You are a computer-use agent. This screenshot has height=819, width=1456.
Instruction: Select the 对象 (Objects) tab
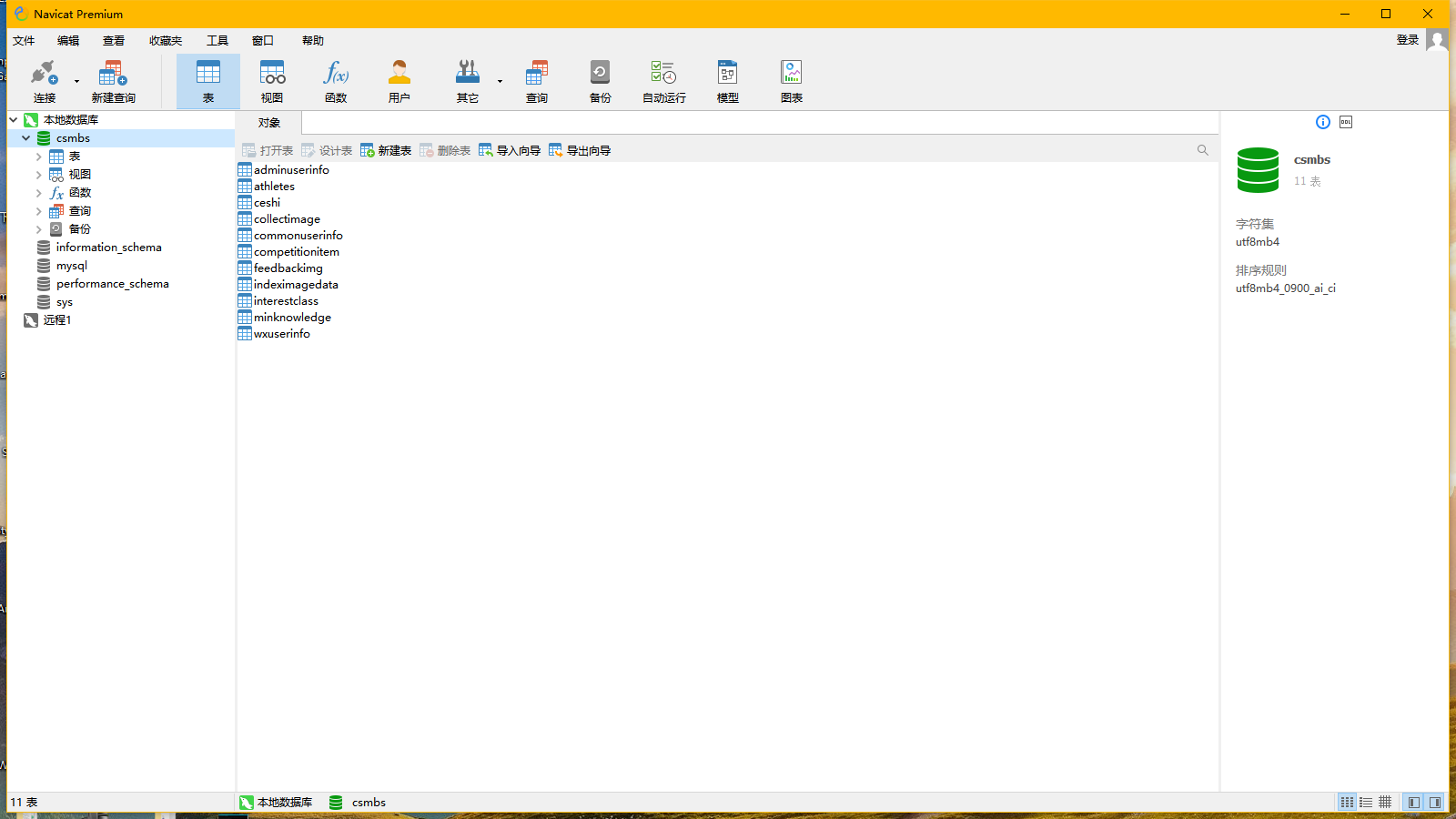pos(268,123)
